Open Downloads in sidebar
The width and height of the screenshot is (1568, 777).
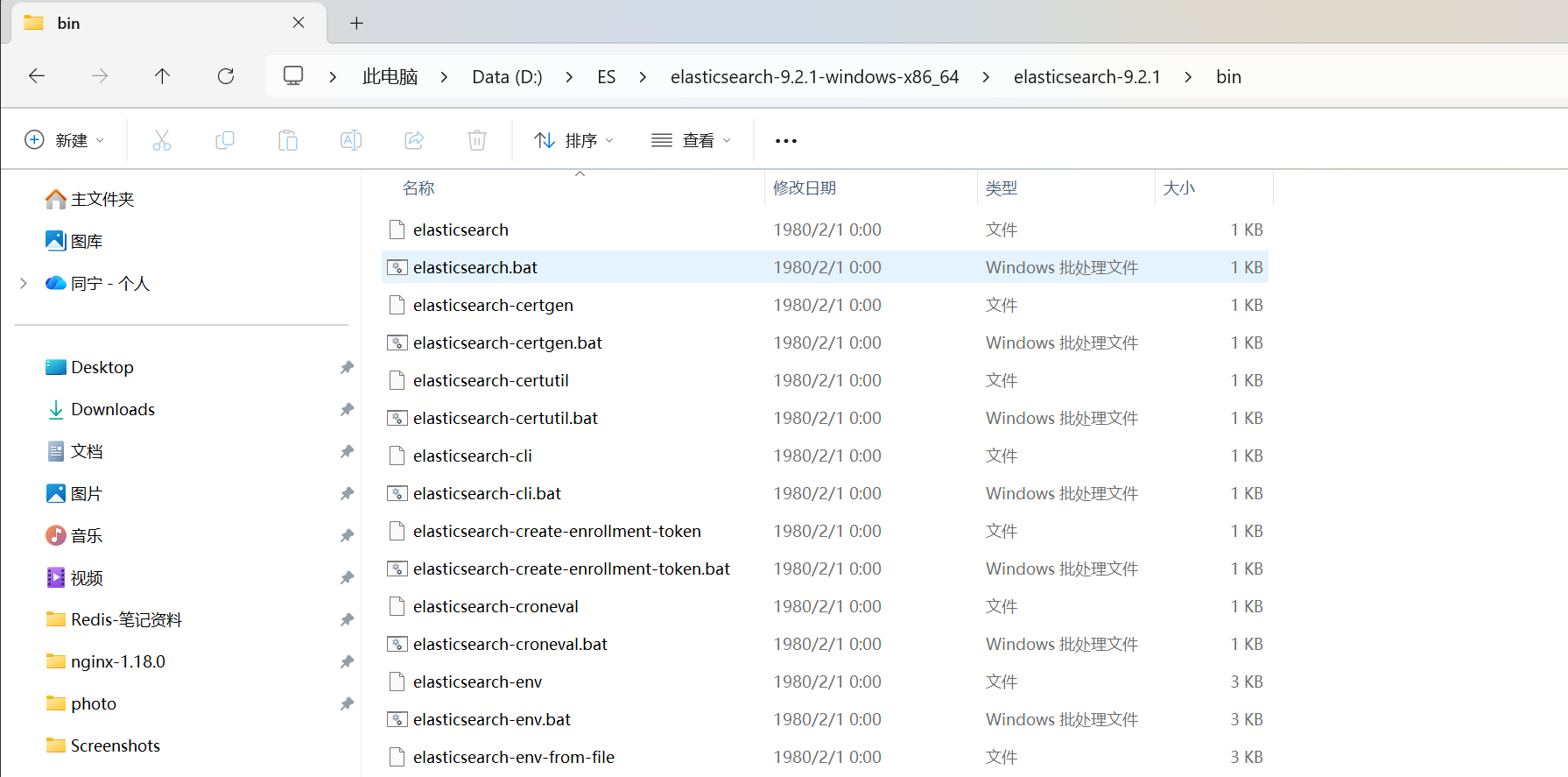[101, 409]
